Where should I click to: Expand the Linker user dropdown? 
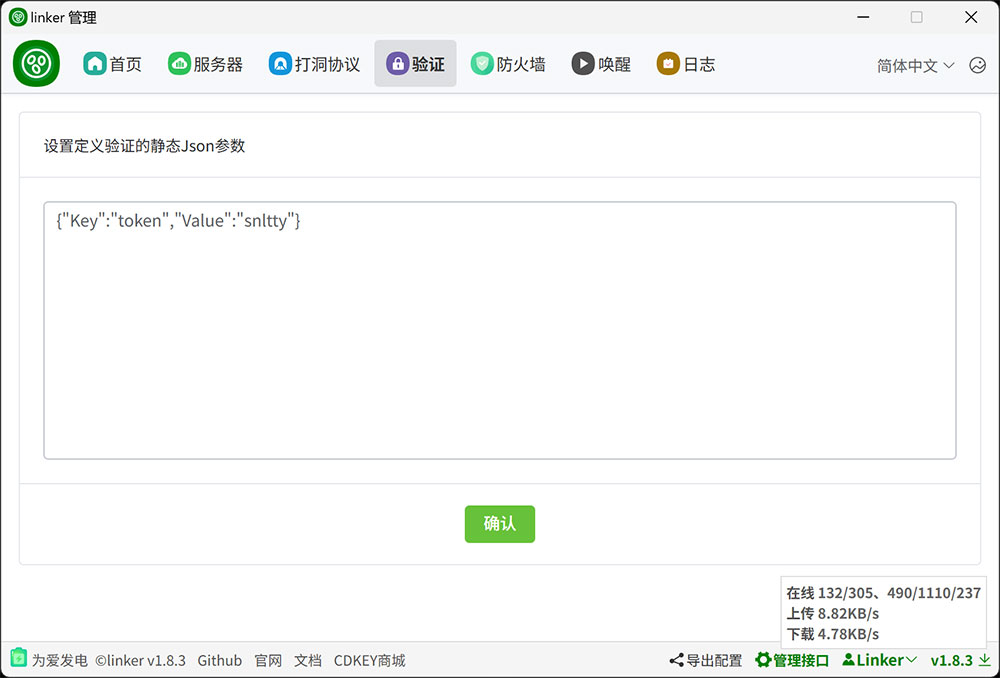[x=880, y=660]
